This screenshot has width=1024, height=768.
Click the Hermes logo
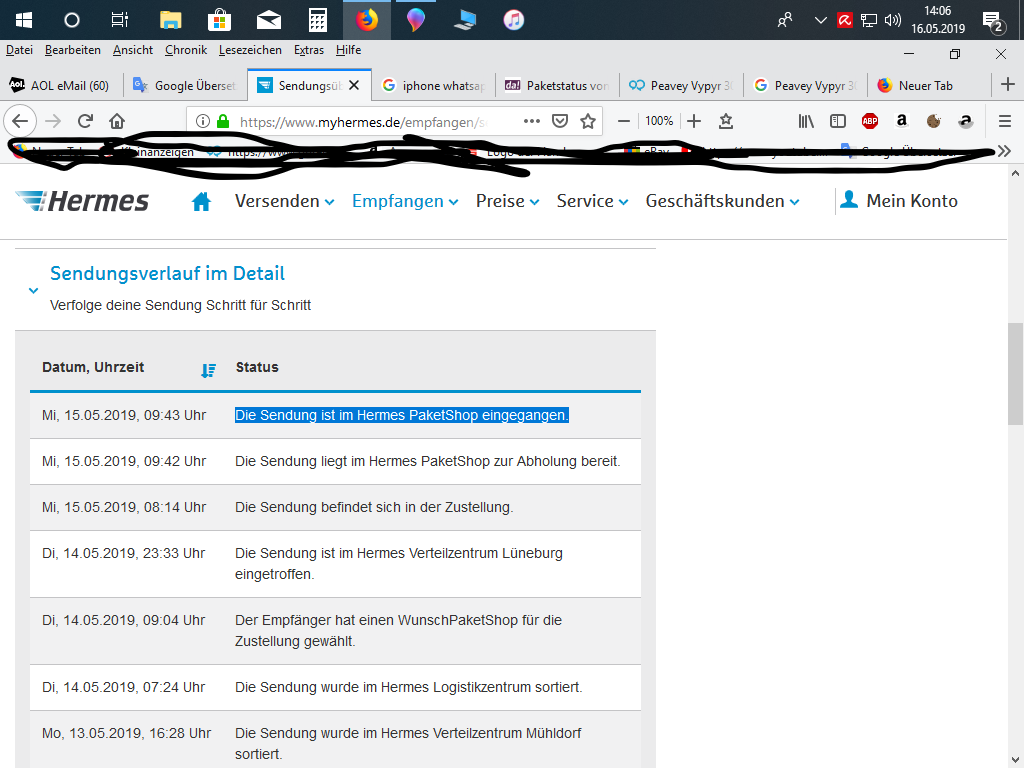(82, 201)
